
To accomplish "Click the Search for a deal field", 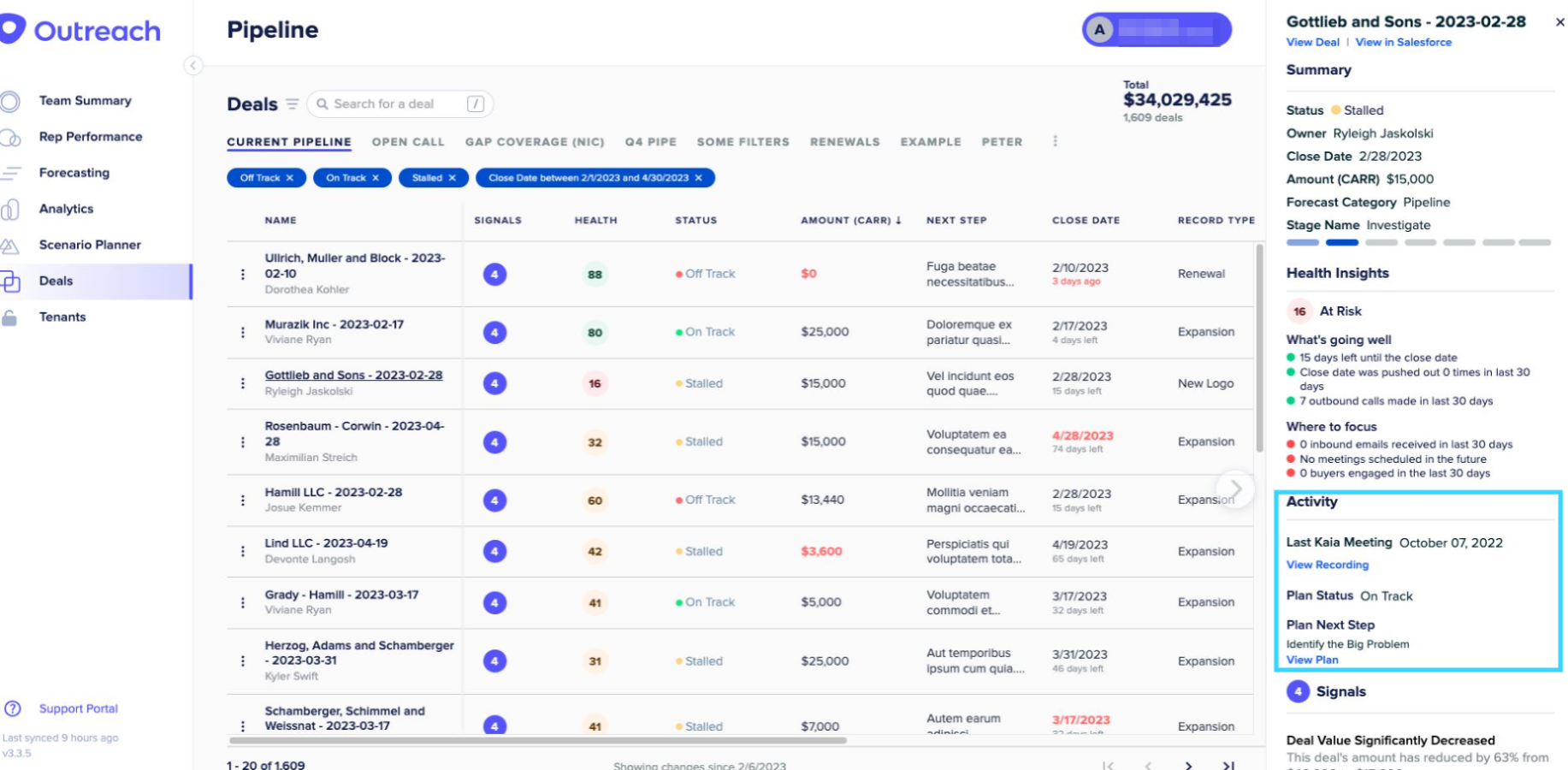I will point(399,104).
